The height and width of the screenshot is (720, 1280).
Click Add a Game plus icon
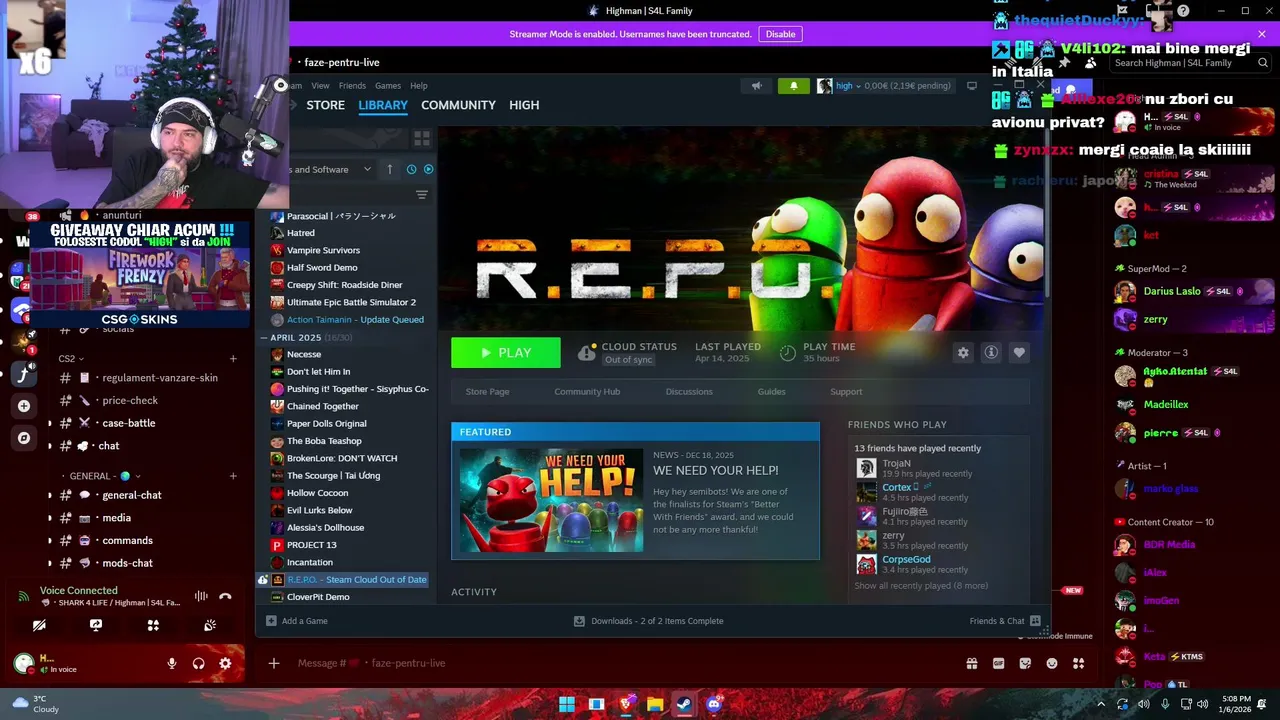[x=271, y=621]
